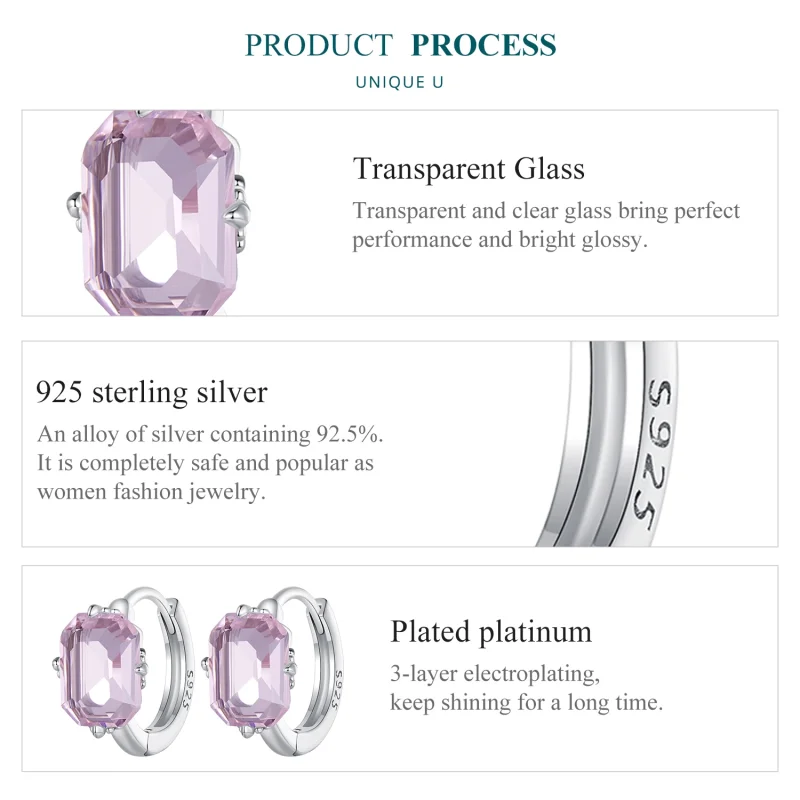800x800 pixels.
Task: Open the silver hoop close-up image
Action: point(640,443)
